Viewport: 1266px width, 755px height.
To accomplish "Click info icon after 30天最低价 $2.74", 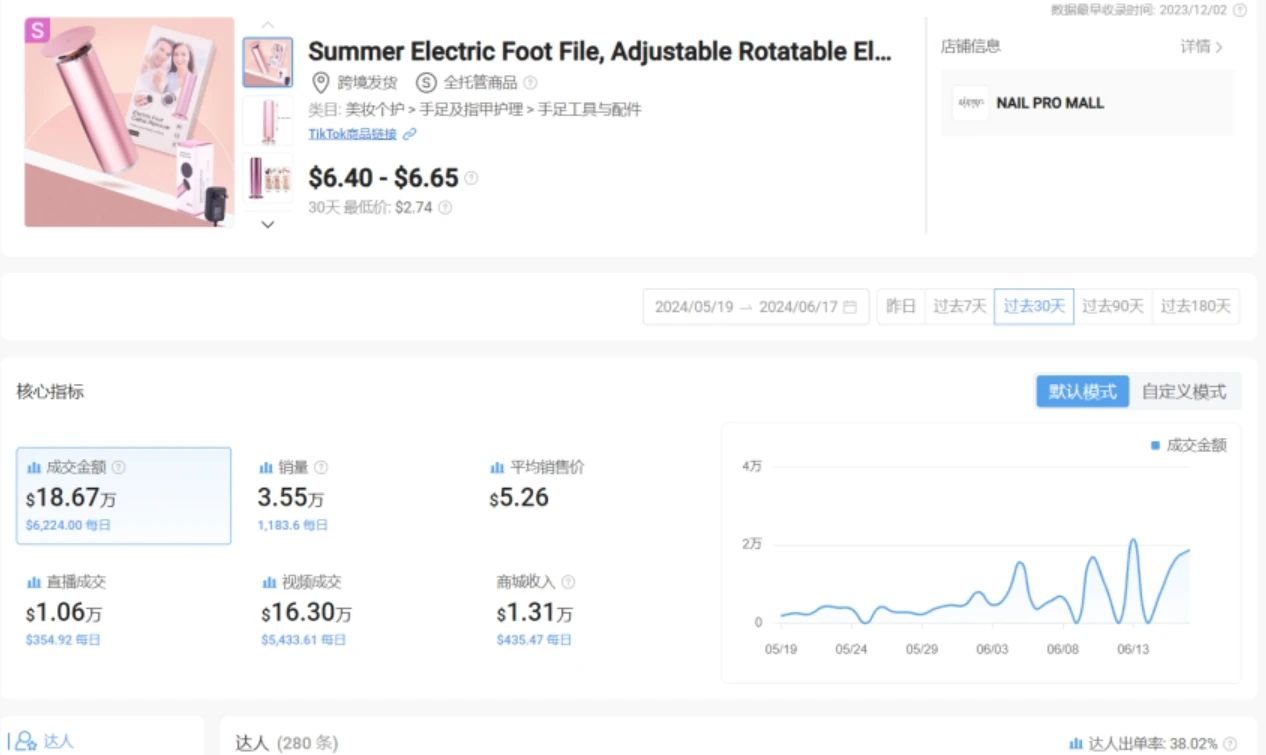I will tap(445, 208).
